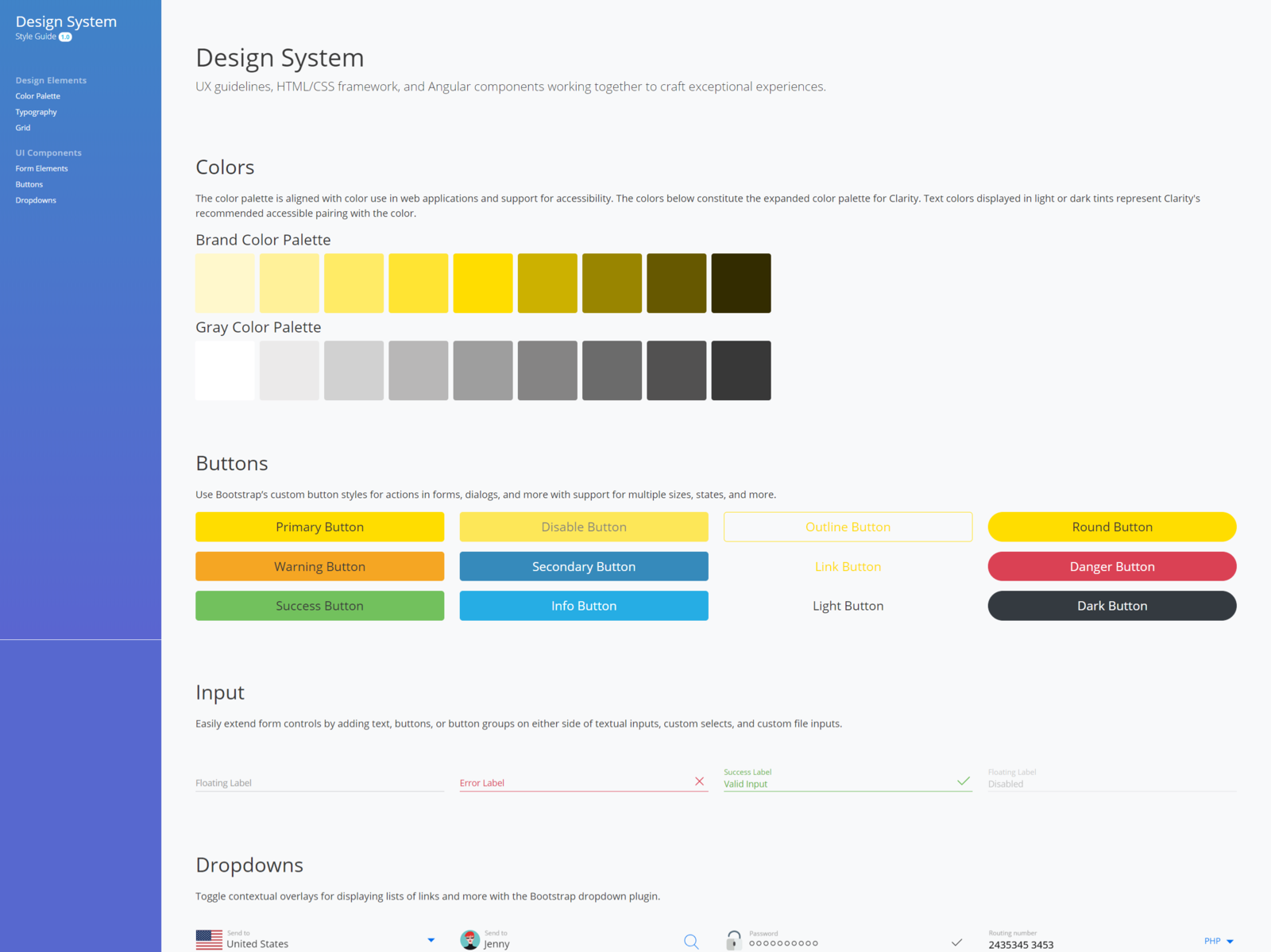The width and height of the screenshot is (1271, 952).
Task: Click the red X icon in Error Label
Action: click(x=699, y=780)
